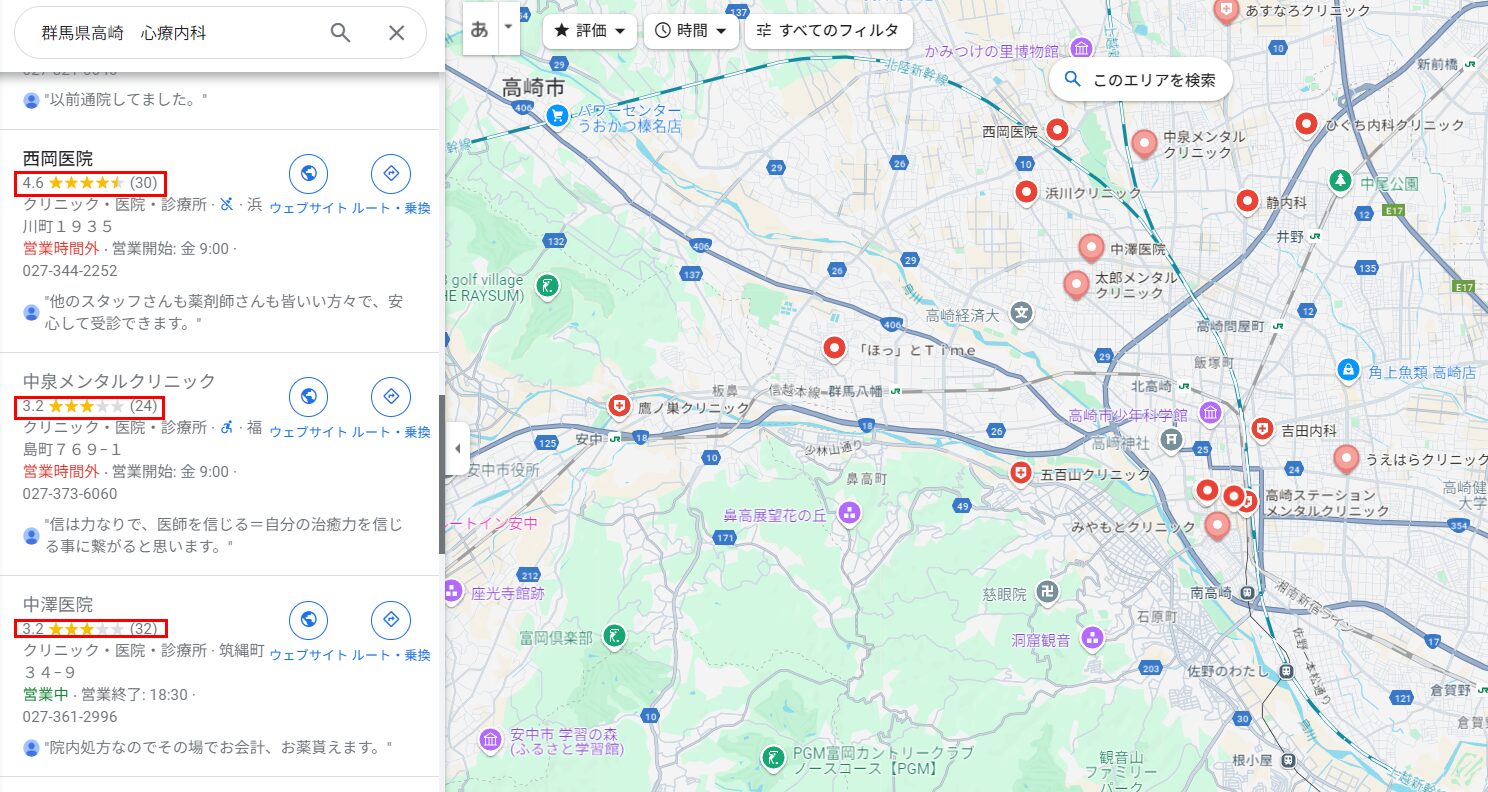The width and height of the screenshot is (1488, 792).
Task: Click phone number 027-373-6060
Action: [70, 494]
